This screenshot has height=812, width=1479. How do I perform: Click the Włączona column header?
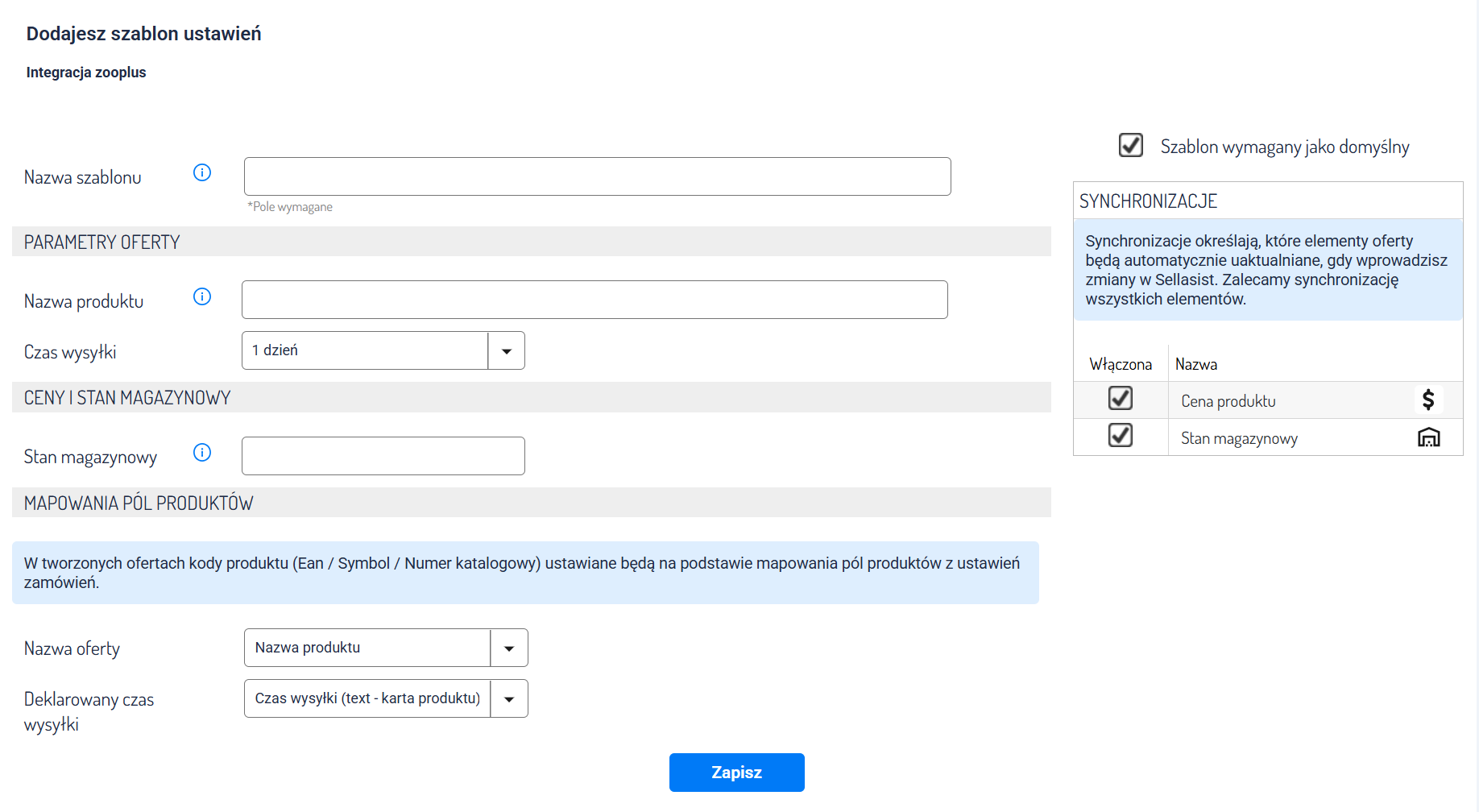[1121, 364]
